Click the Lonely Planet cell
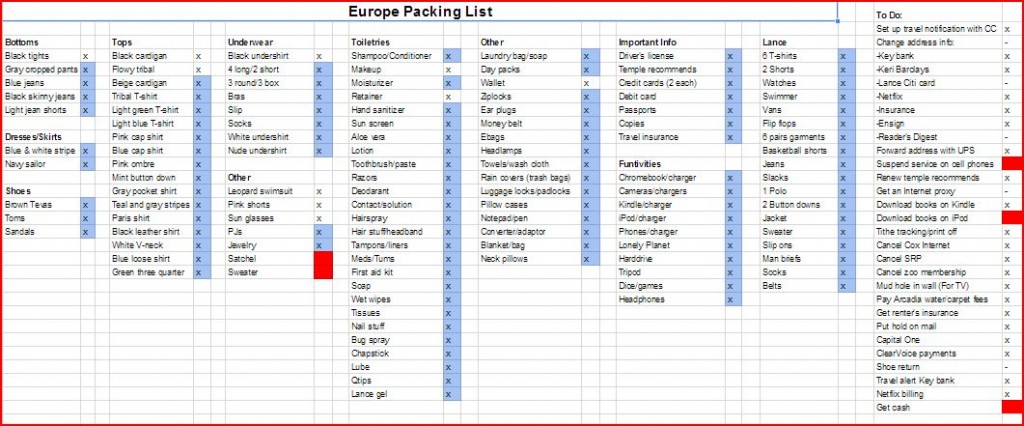This screenshot has width=1024, height=426. (x=648, y=245)
